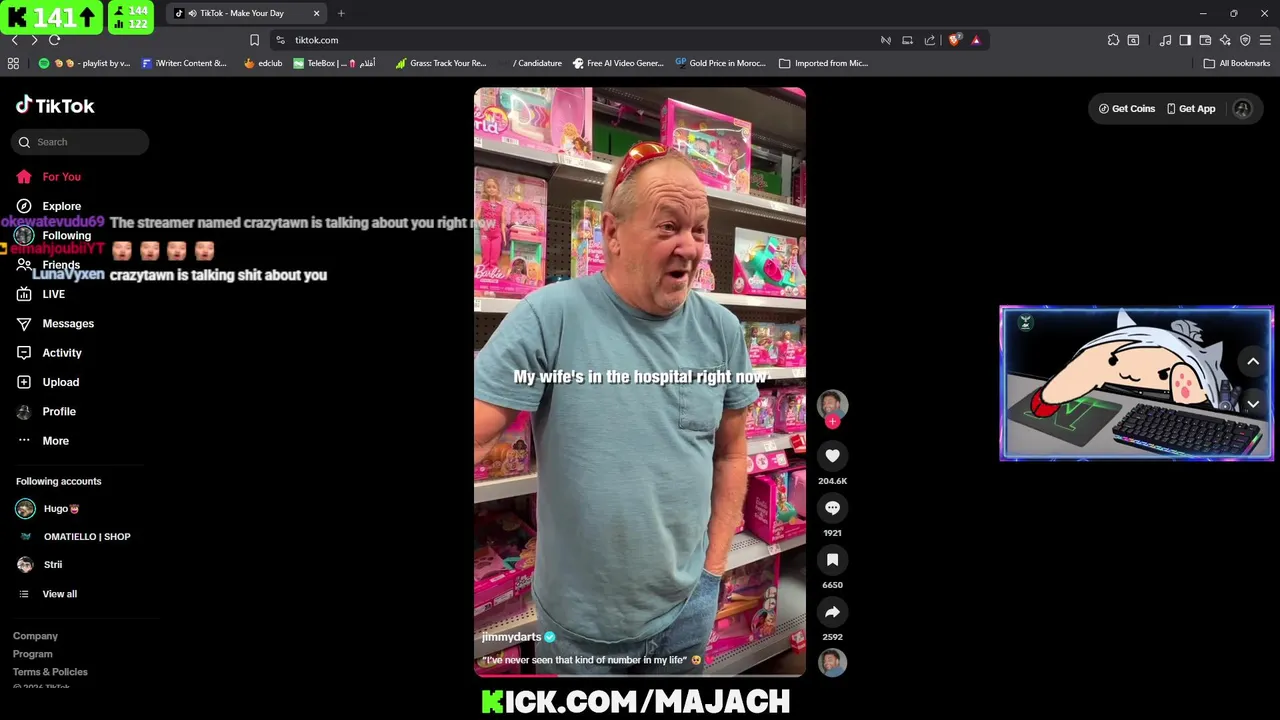Open the Gold Price in Moroc... bookmark
This screenshot has width=1280, height=720.
pos(720,63)
